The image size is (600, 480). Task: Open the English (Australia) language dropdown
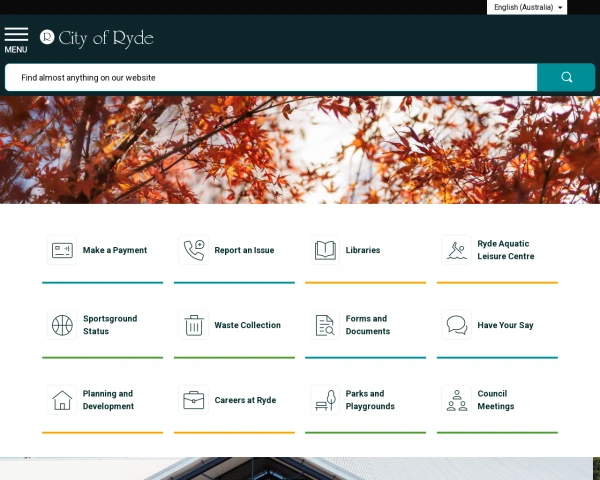point(527,7)
